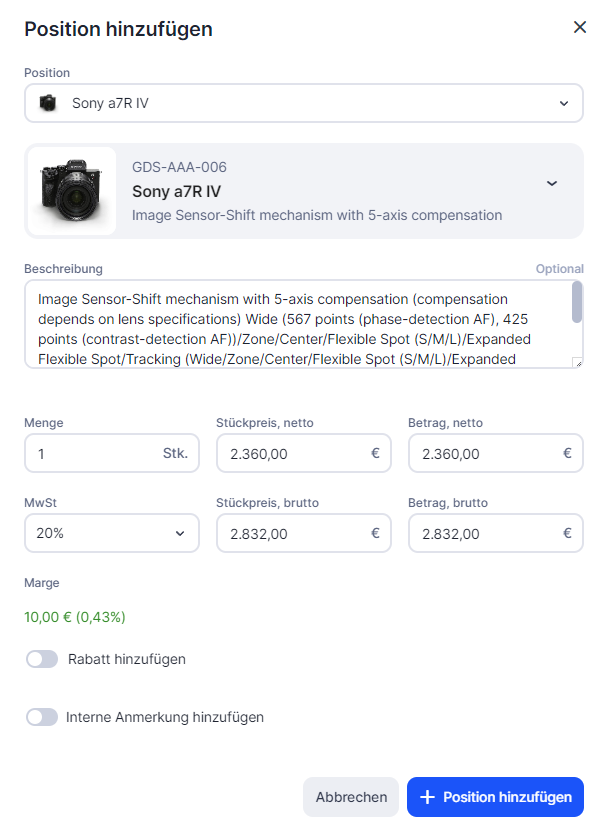Open the Position dropdown showing Sony a7R IV

point(303,103)
